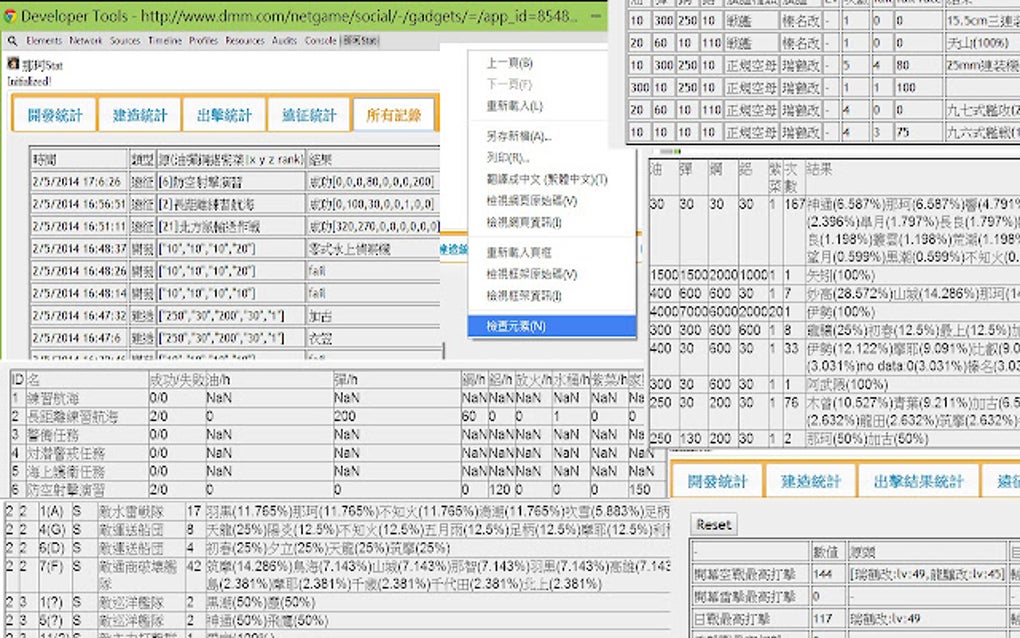Switch to the Resources tab
This screenshot has width=1020, height=638.
pos(245,41)
